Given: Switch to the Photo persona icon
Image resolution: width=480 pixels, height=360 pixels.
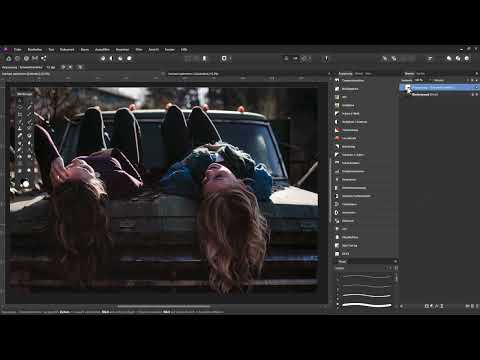Looking at the screenshot, I should (x=9, y=58).
